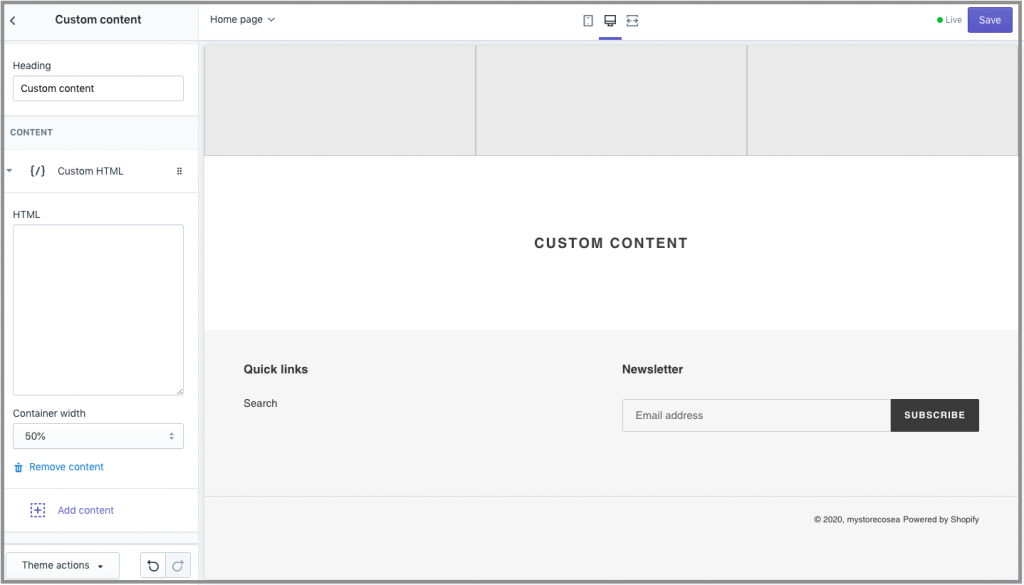Screen dimensions: 1024x585
Task: Click inside the Heading text field
Action: coord(98,88)
